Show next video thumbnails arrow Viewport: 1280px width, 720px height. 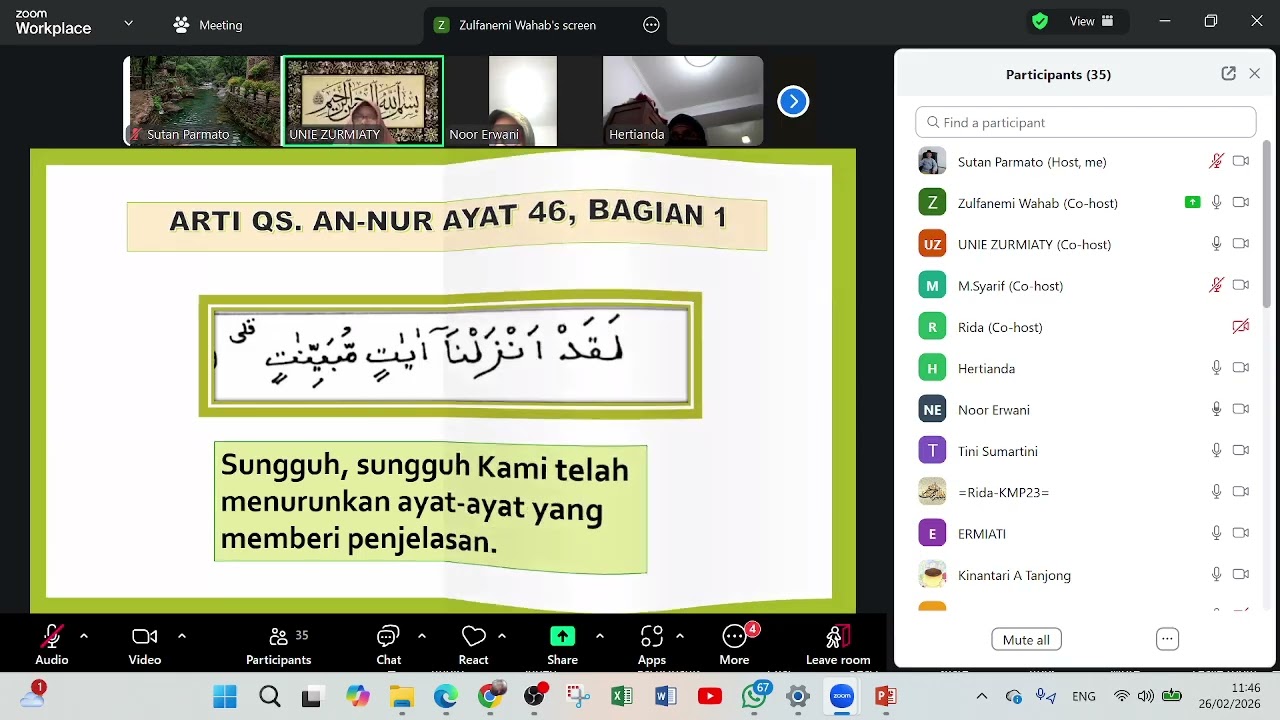793,101
